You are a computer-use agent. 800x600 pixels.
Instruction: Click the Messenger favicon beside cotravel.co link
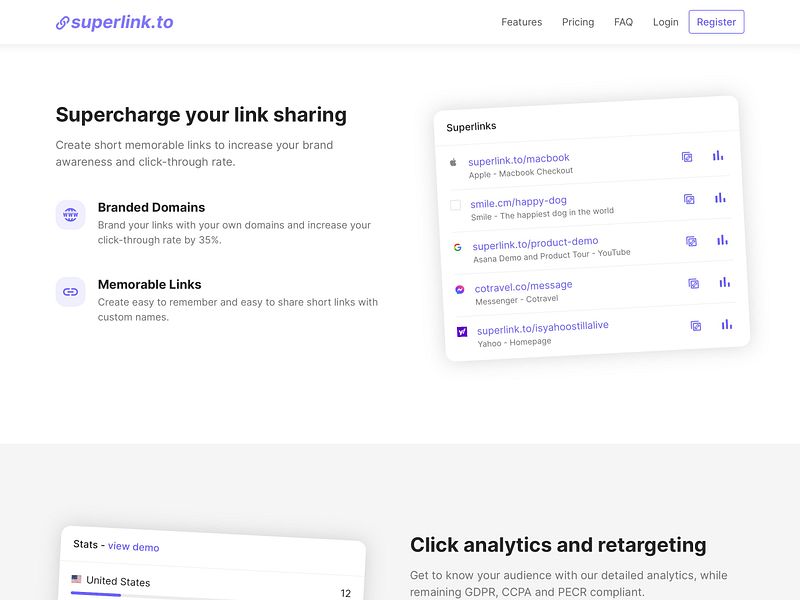click(x=460, y=290)
